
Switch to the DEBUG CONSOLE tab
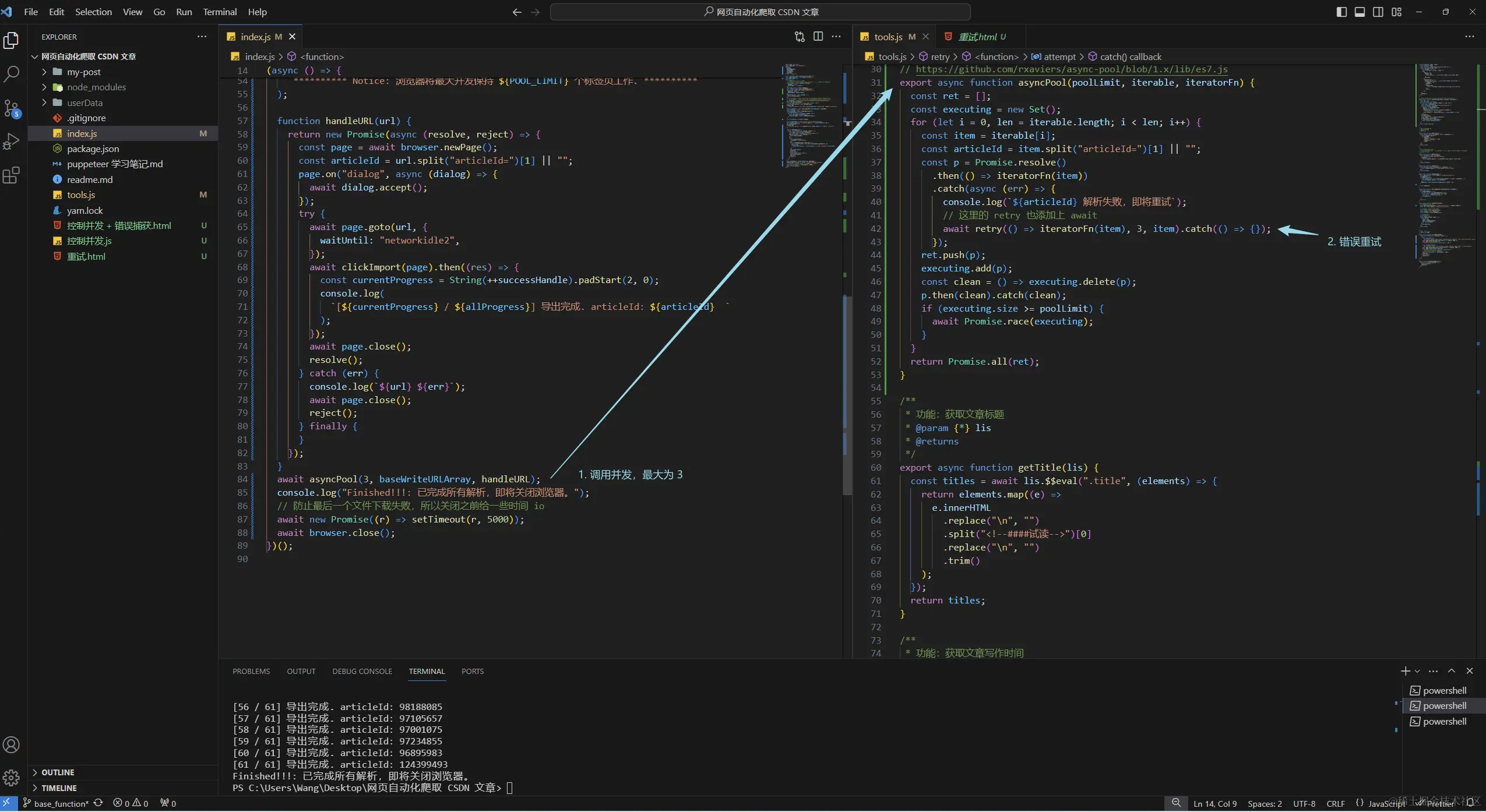tap(362, 671)
